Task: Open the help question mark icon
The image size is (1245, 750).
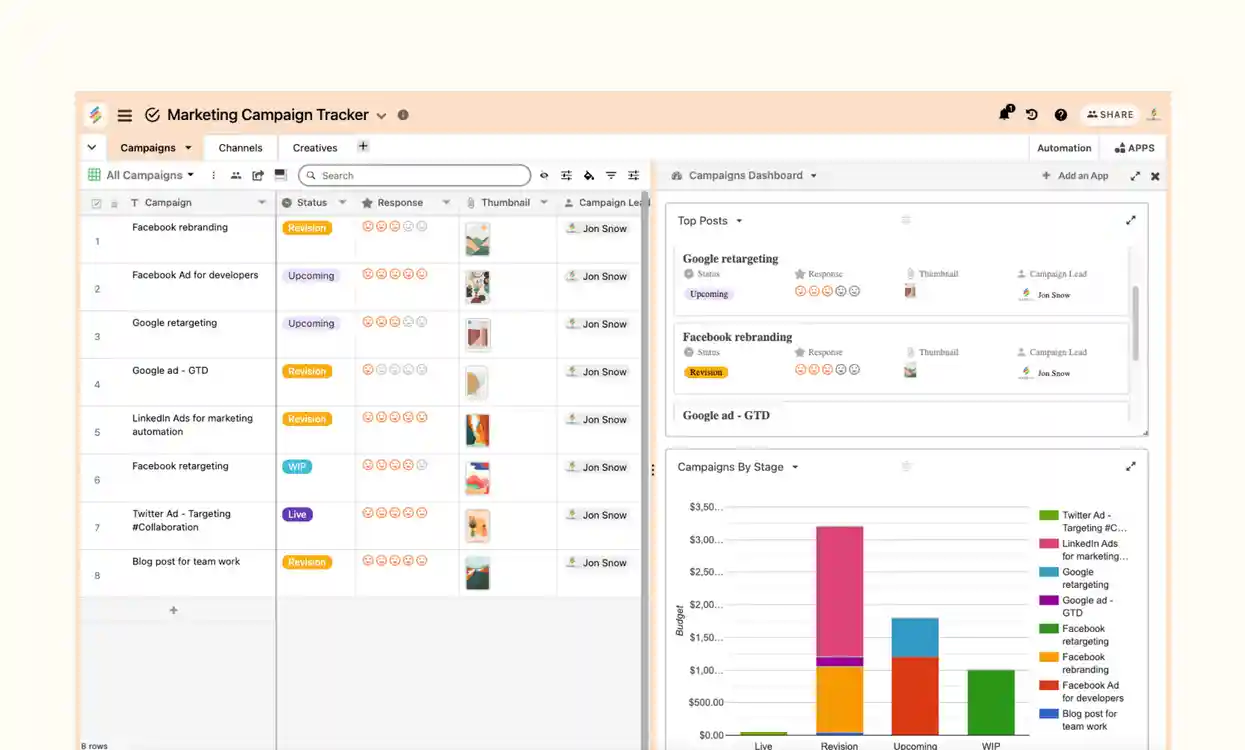Action: pos(1060,114)
